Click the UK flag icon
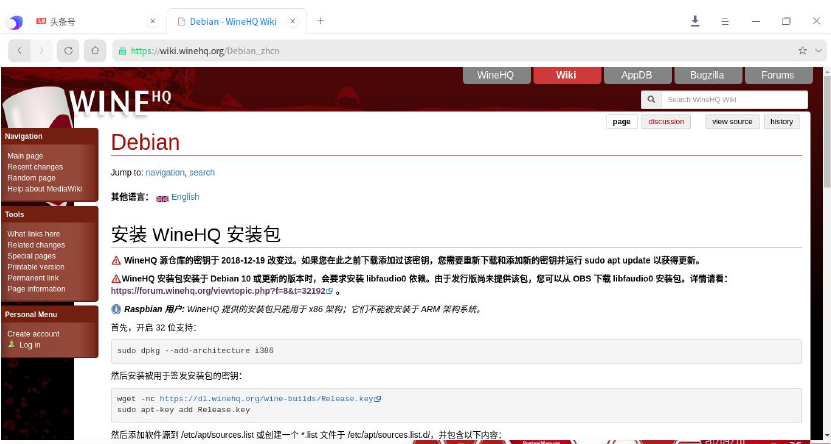Viewport: 831px width, 444px height. click(162, 198)
